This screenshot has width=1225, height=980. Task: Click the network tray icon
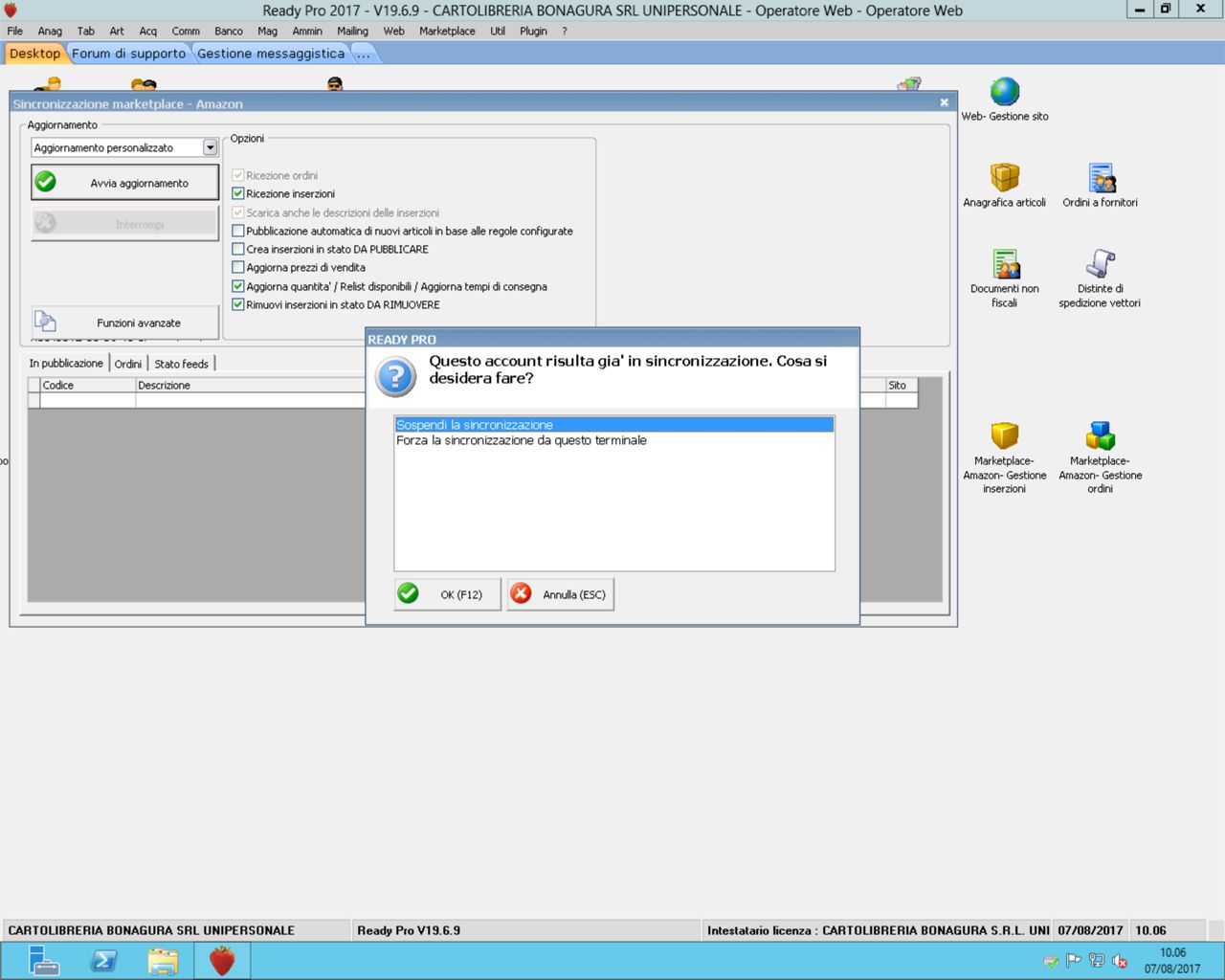coord(1097,961)
